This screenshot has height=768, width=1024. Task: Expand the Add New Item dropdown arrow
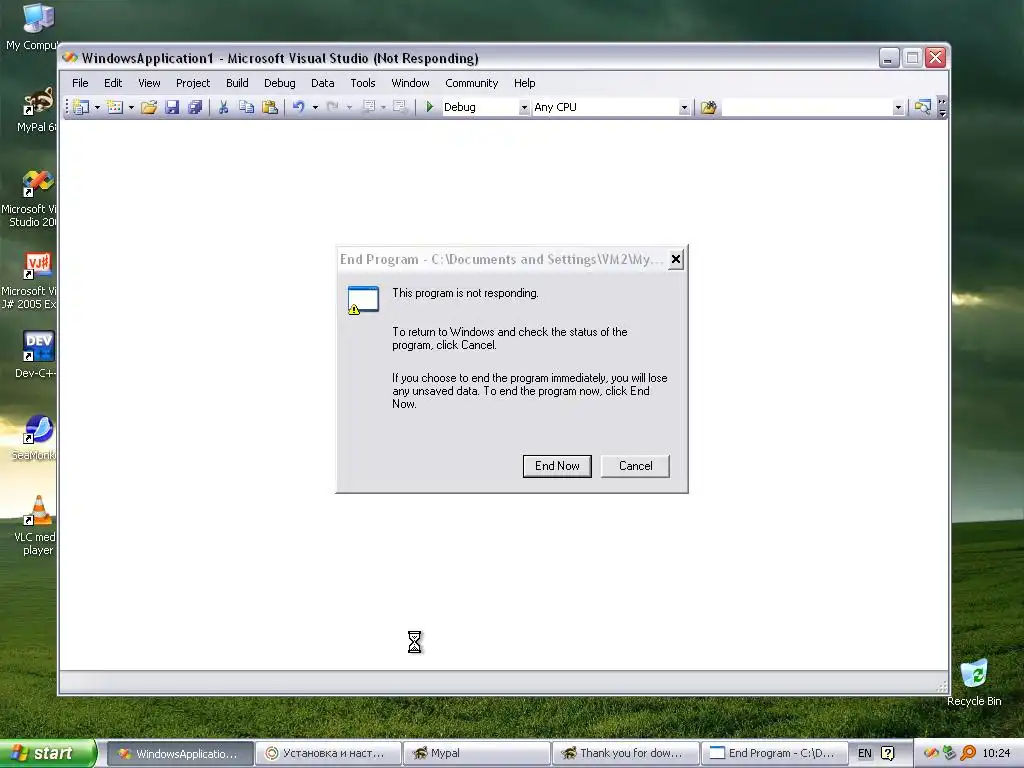click(131, 107)
